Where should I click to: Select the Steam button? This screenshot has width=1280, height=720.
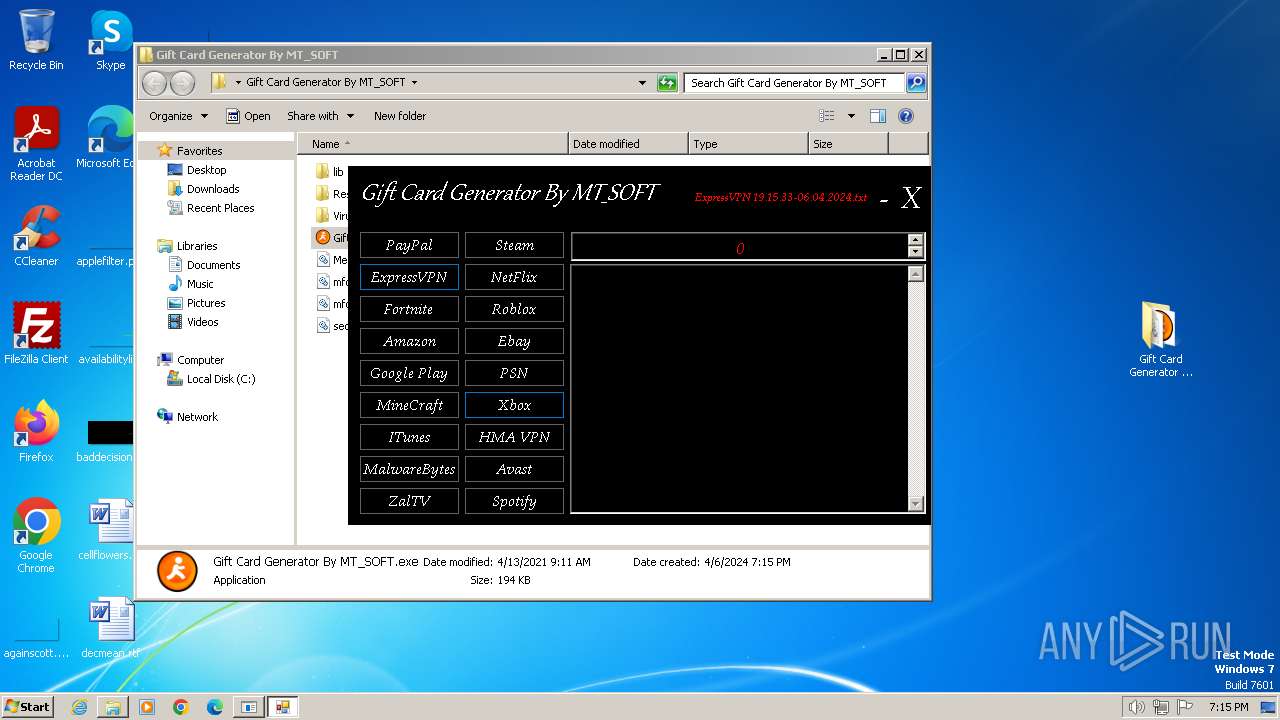click(514, 245)
